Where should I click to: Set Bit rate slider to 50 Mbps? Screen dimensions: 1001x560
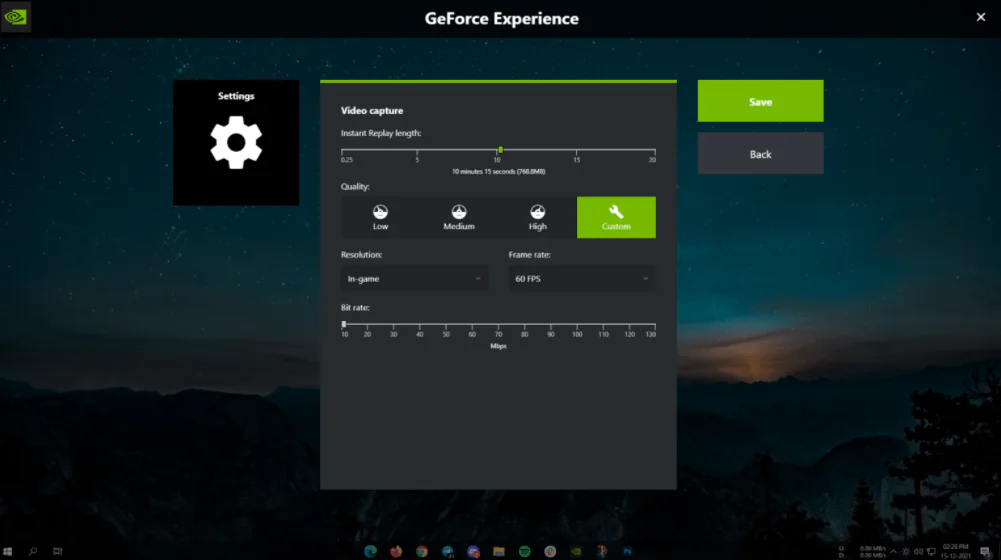click(446, 325)
